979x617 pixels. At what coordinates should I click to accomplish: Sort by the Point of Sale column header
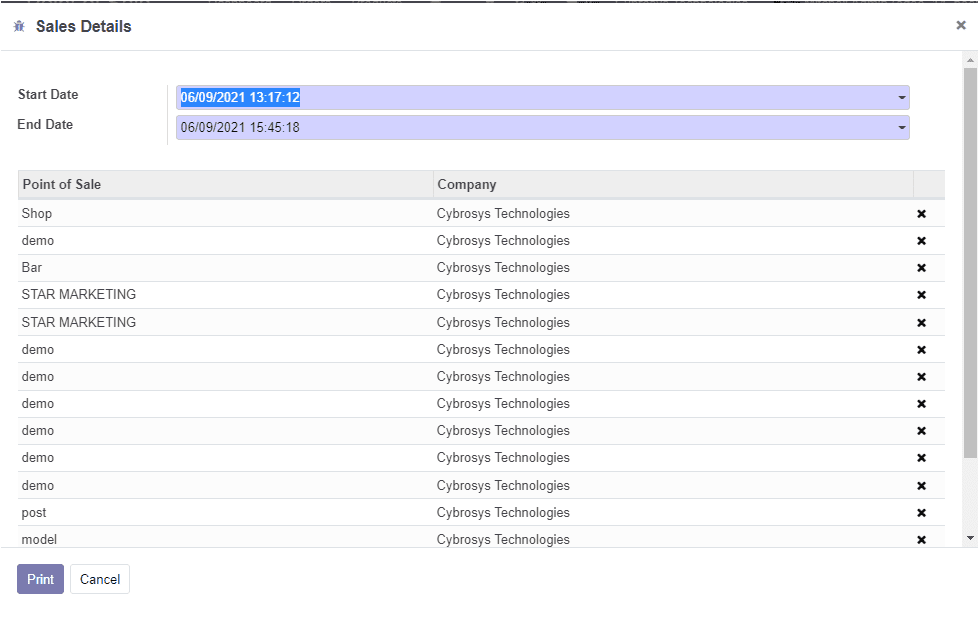click(225, 184)
